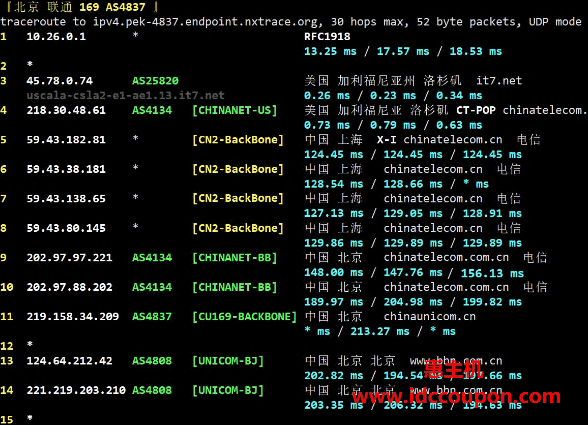Click AS4134 on hop 4
This screenshot has height=425, width=588.
tap(152, 110)
